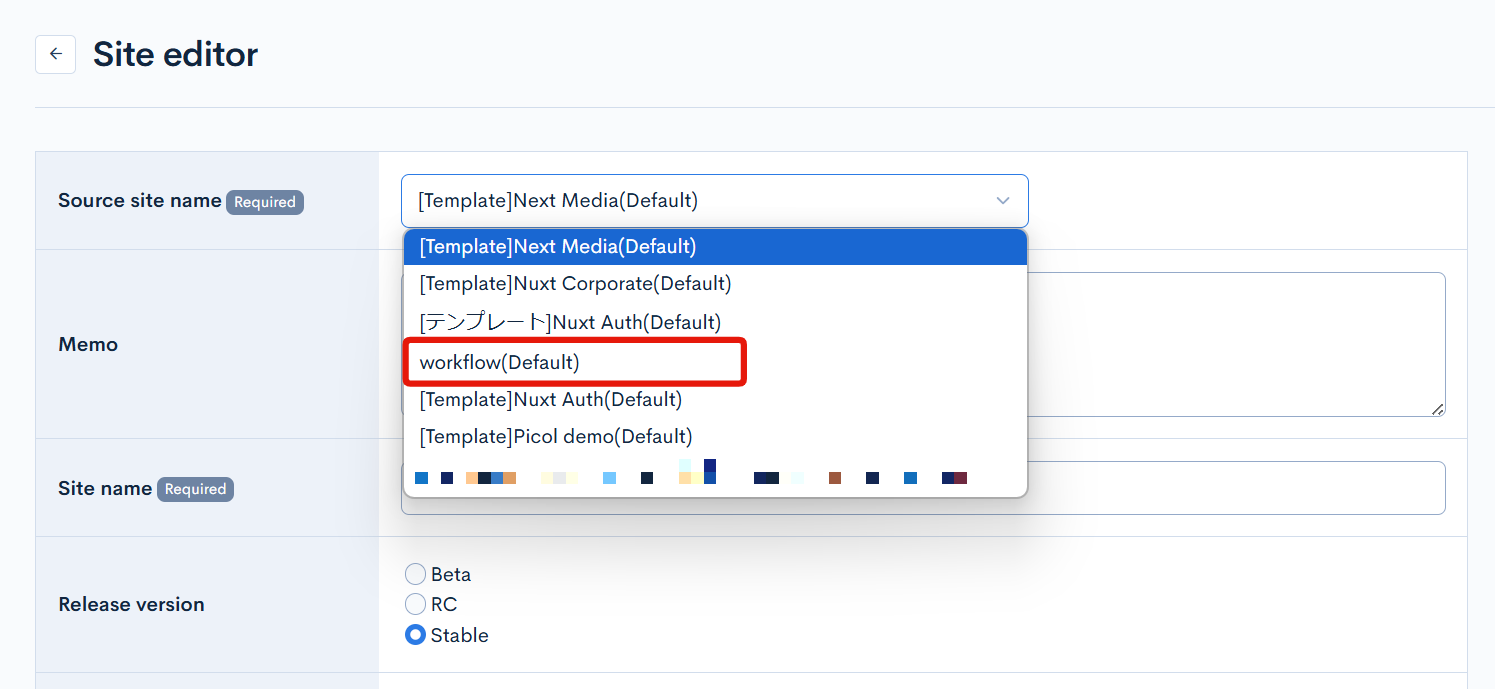Click inside the Memo text area
Screen dimensions: 1495x689
click(x=1235, y=343)
